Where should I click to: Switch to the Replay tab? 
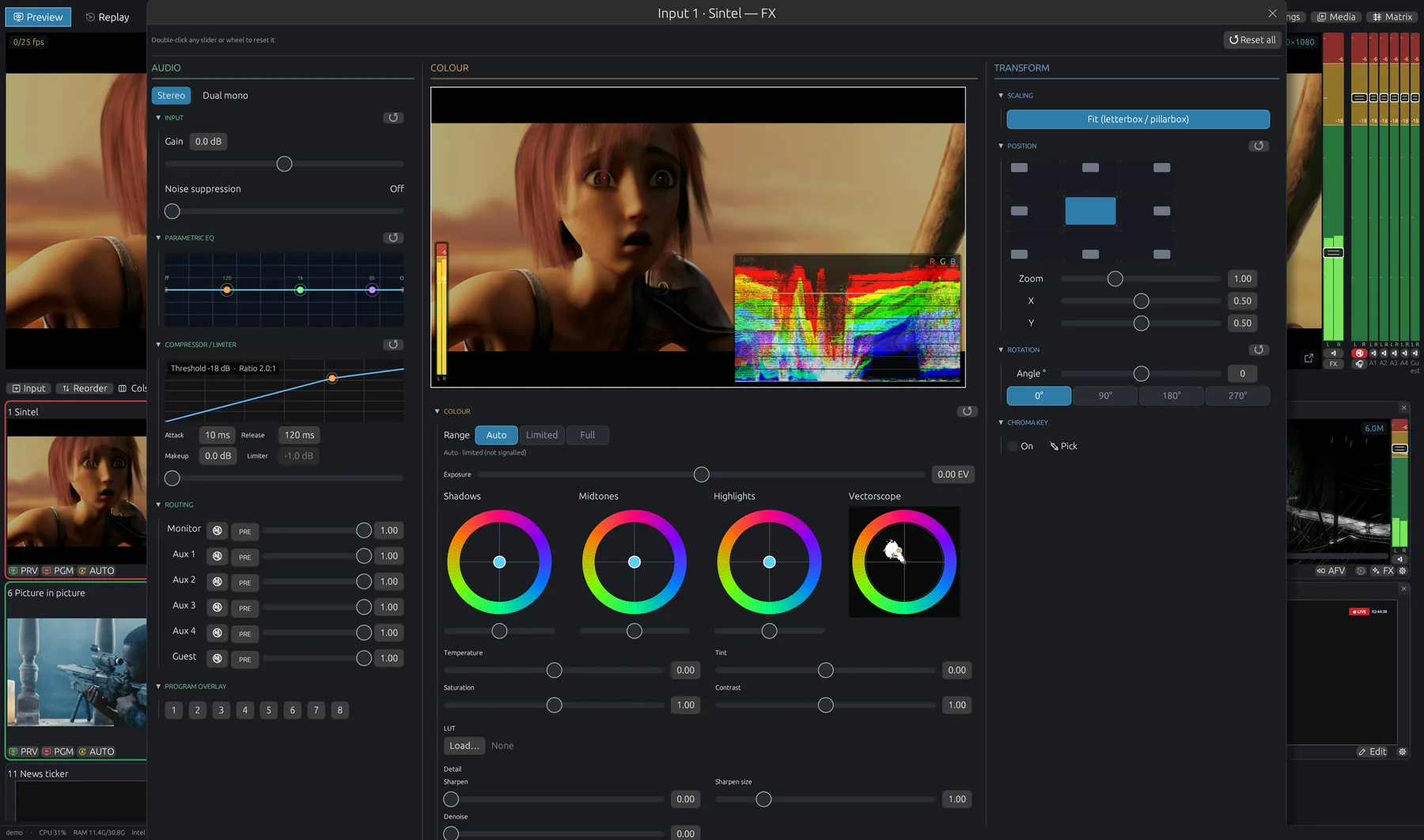point(107,17)
